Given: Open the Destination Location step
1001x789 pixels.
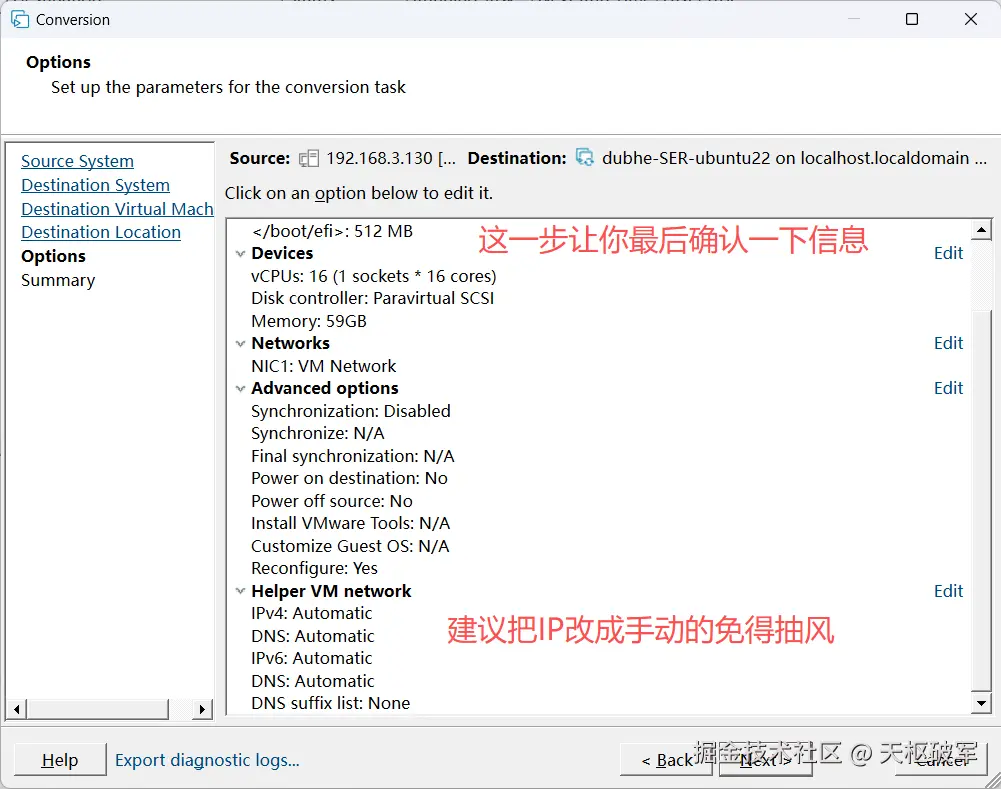Looking at the screenshot, I should tap(100, 232).
